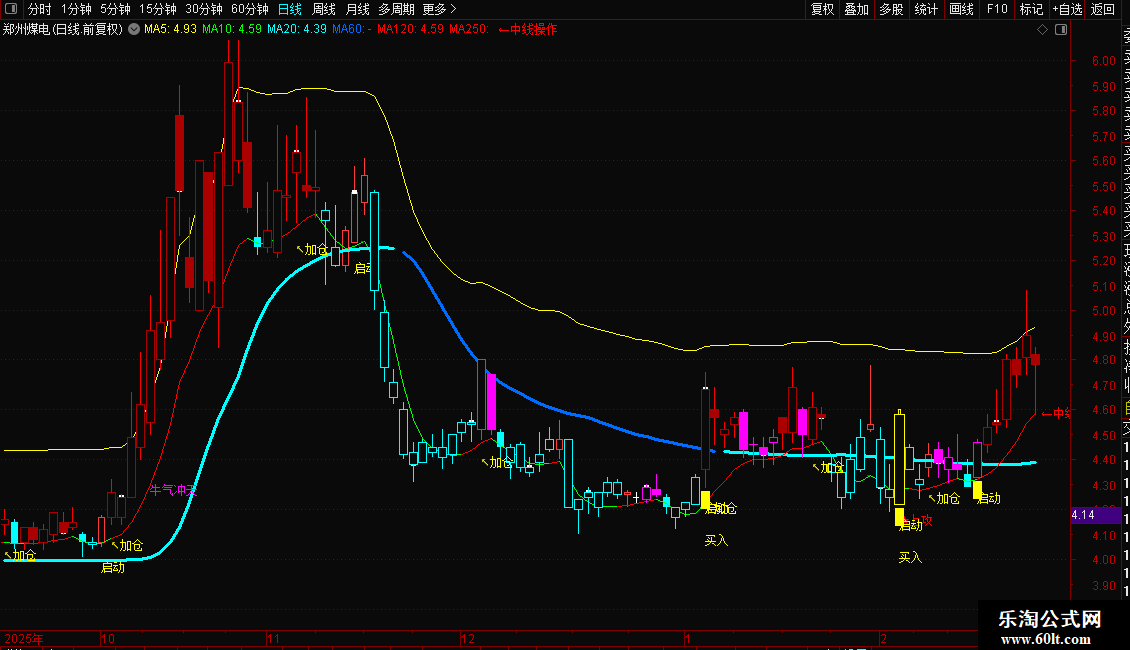This screenshot has height=650, width=1130.
Task: Click the MA10: 4.59 label
Action: (231, 30)
